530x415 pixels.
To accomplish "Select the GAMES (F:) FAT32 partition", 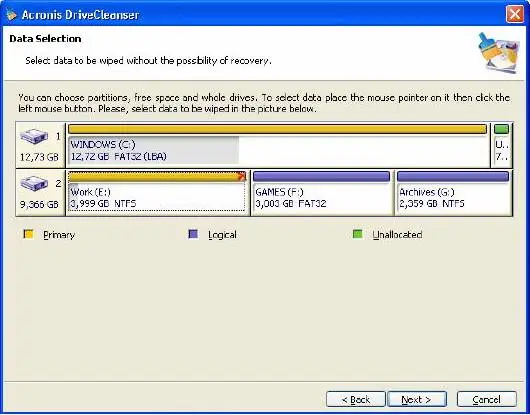I will (322, 193).
